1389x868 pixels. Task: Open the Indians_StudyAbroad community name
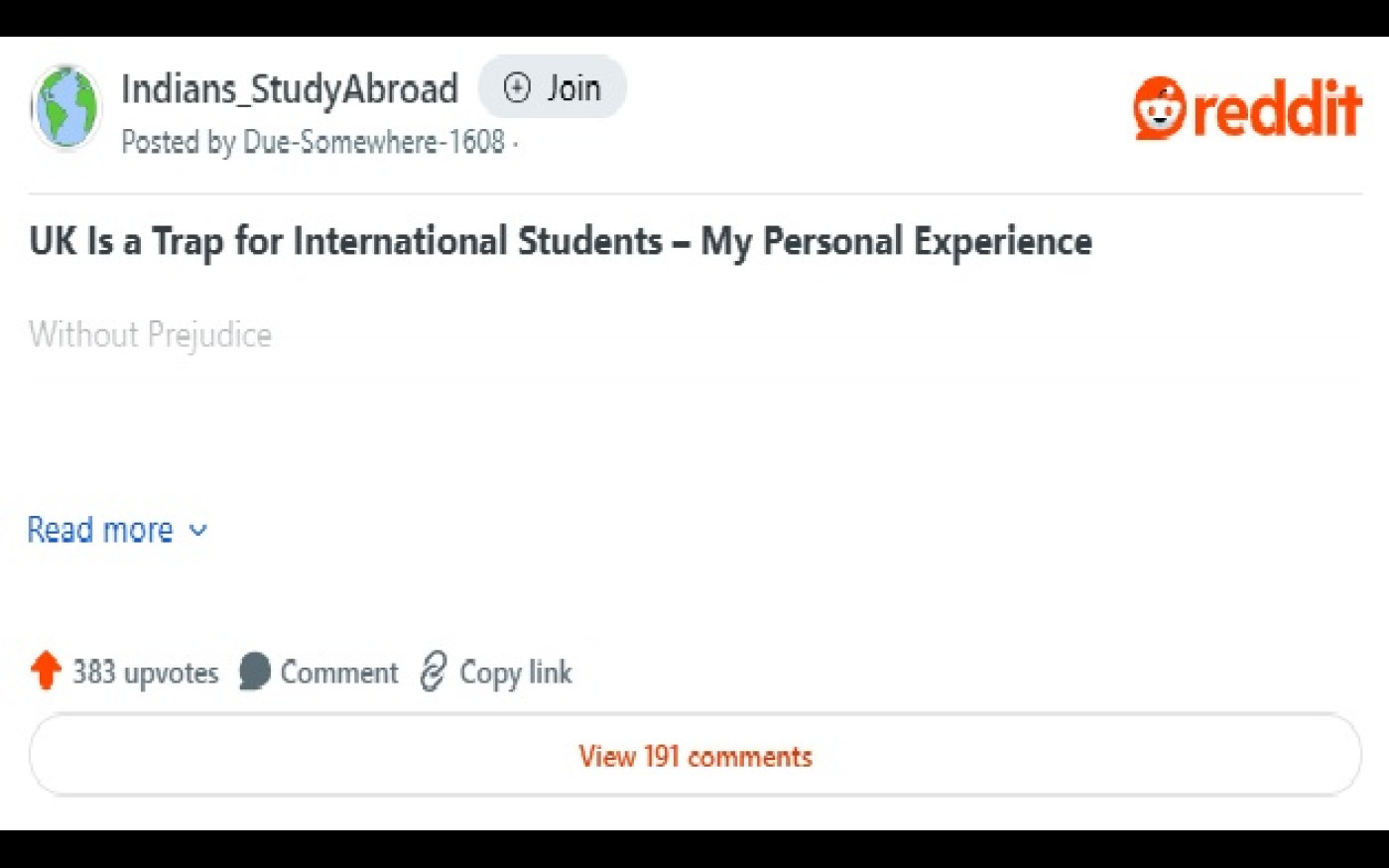[x=290, y=88]
